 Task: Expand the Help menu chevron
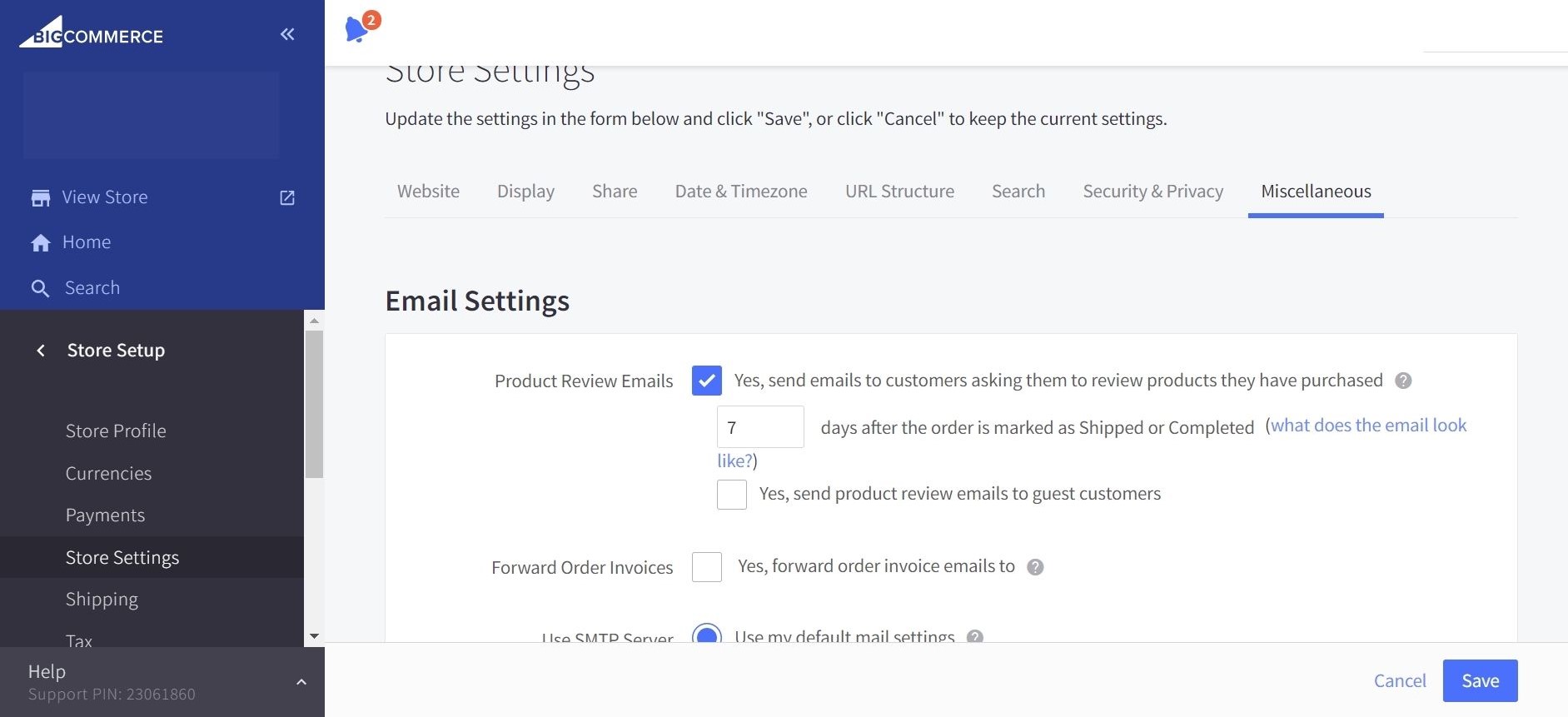click(x=301, y=682)
